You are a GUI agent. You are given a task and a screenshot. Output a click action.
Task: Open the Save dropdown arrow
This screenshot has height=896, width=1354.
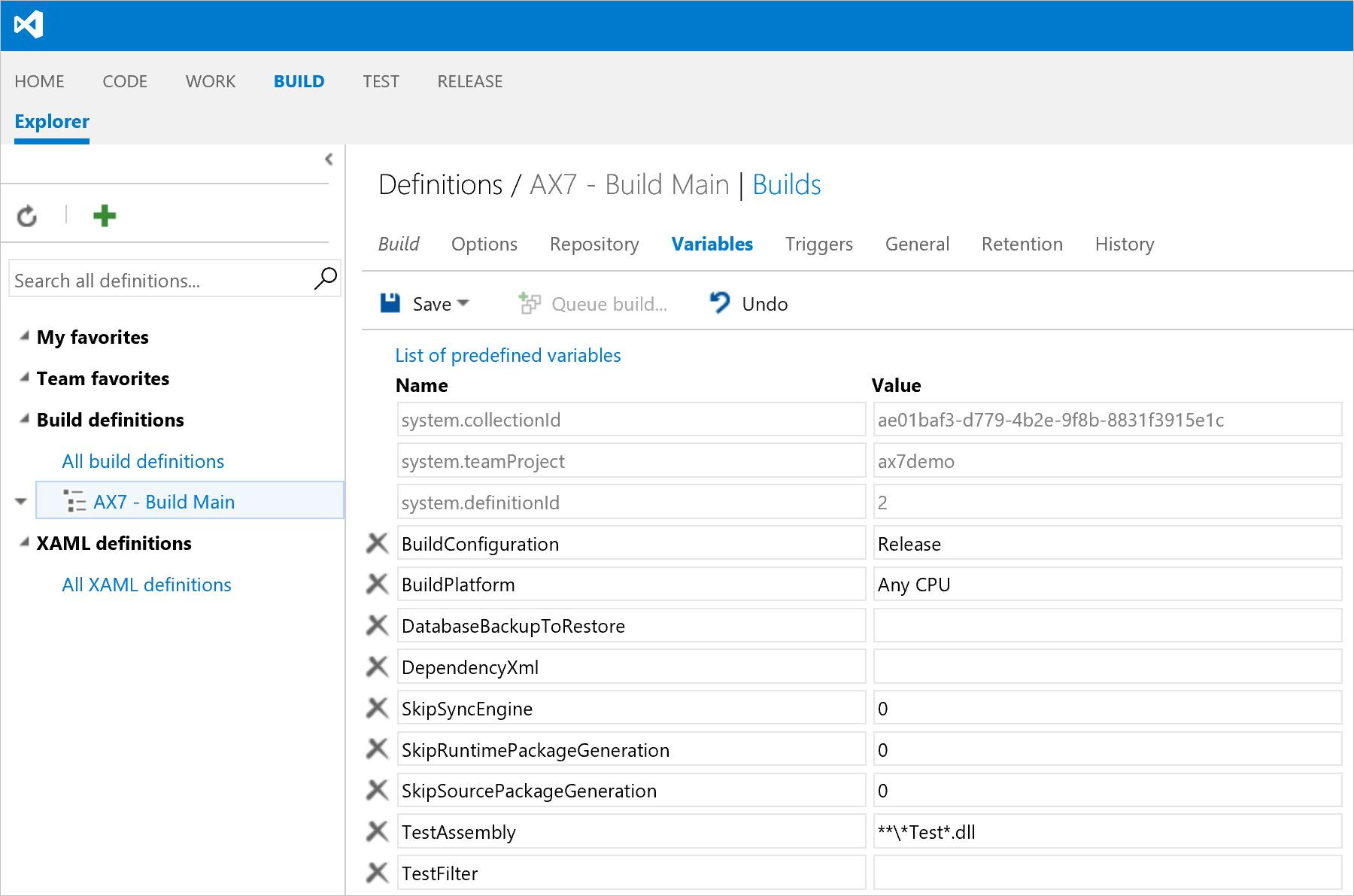click(x=463, y=303)
